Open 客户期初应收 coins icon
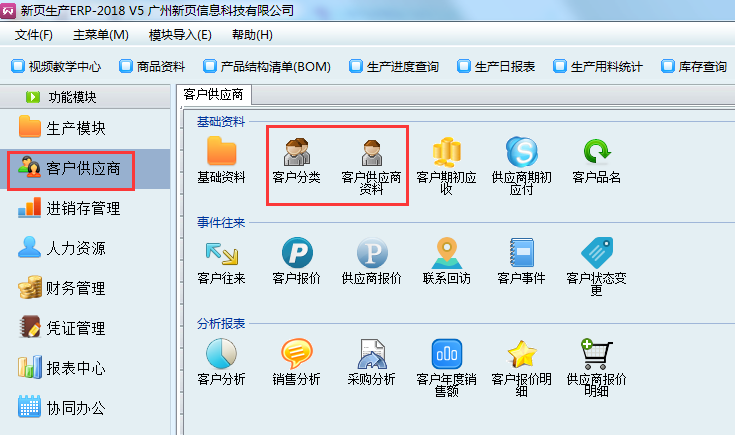 coord(446,152)
